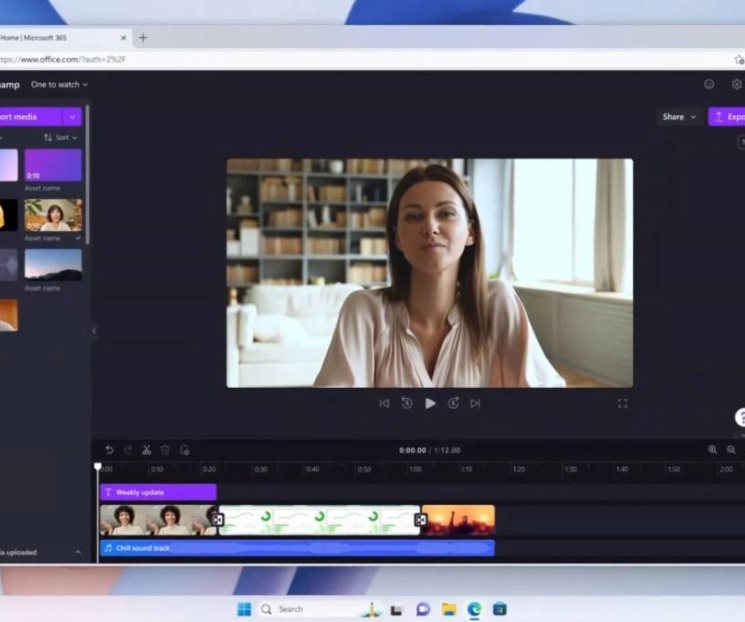Open Microsoft Edge from taskbar

pos(474,609)
